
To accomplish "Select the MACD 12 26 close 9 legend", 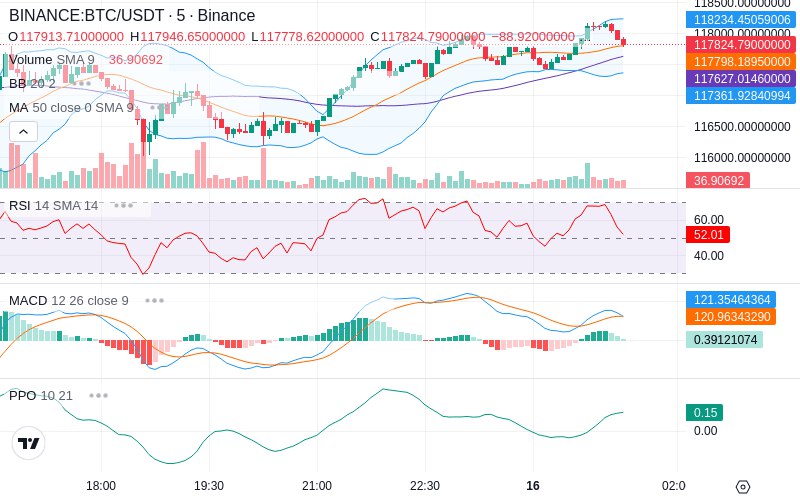I will tap(68, 301).
